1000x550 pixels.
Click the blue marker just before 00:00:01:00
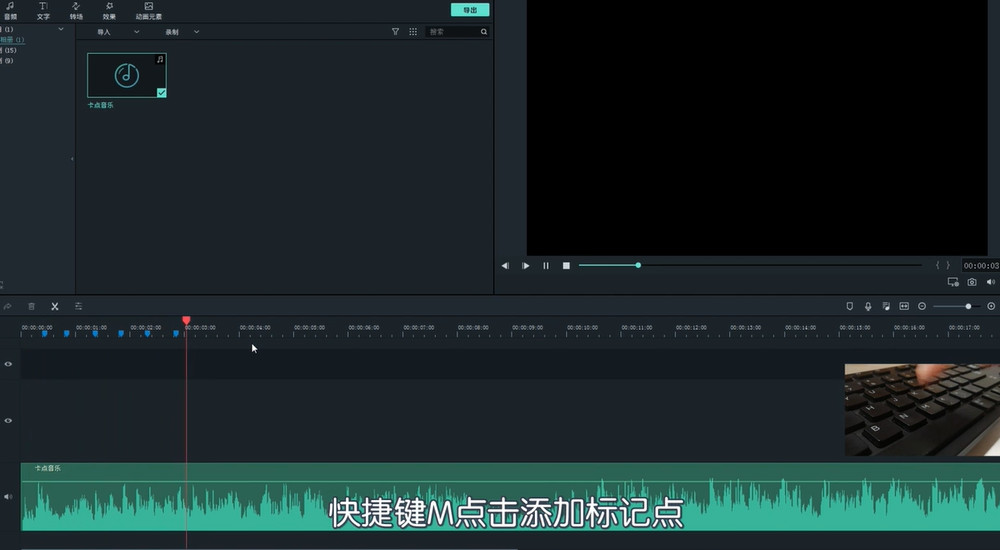click(66, 334)
